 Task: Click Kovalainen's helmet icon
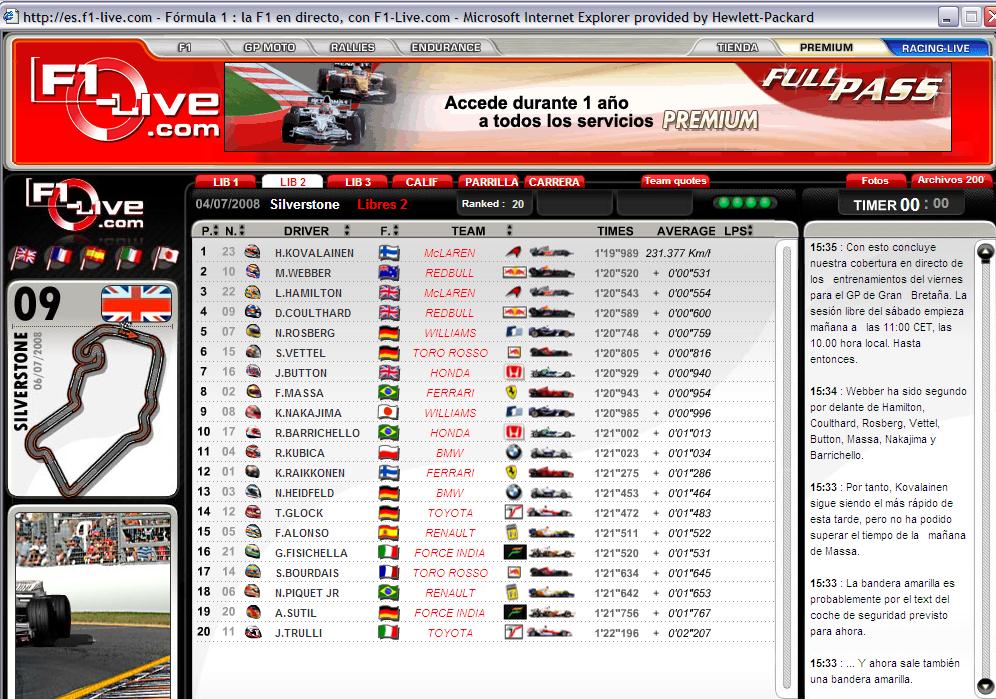pyautogui.click(x=252, y=253)
